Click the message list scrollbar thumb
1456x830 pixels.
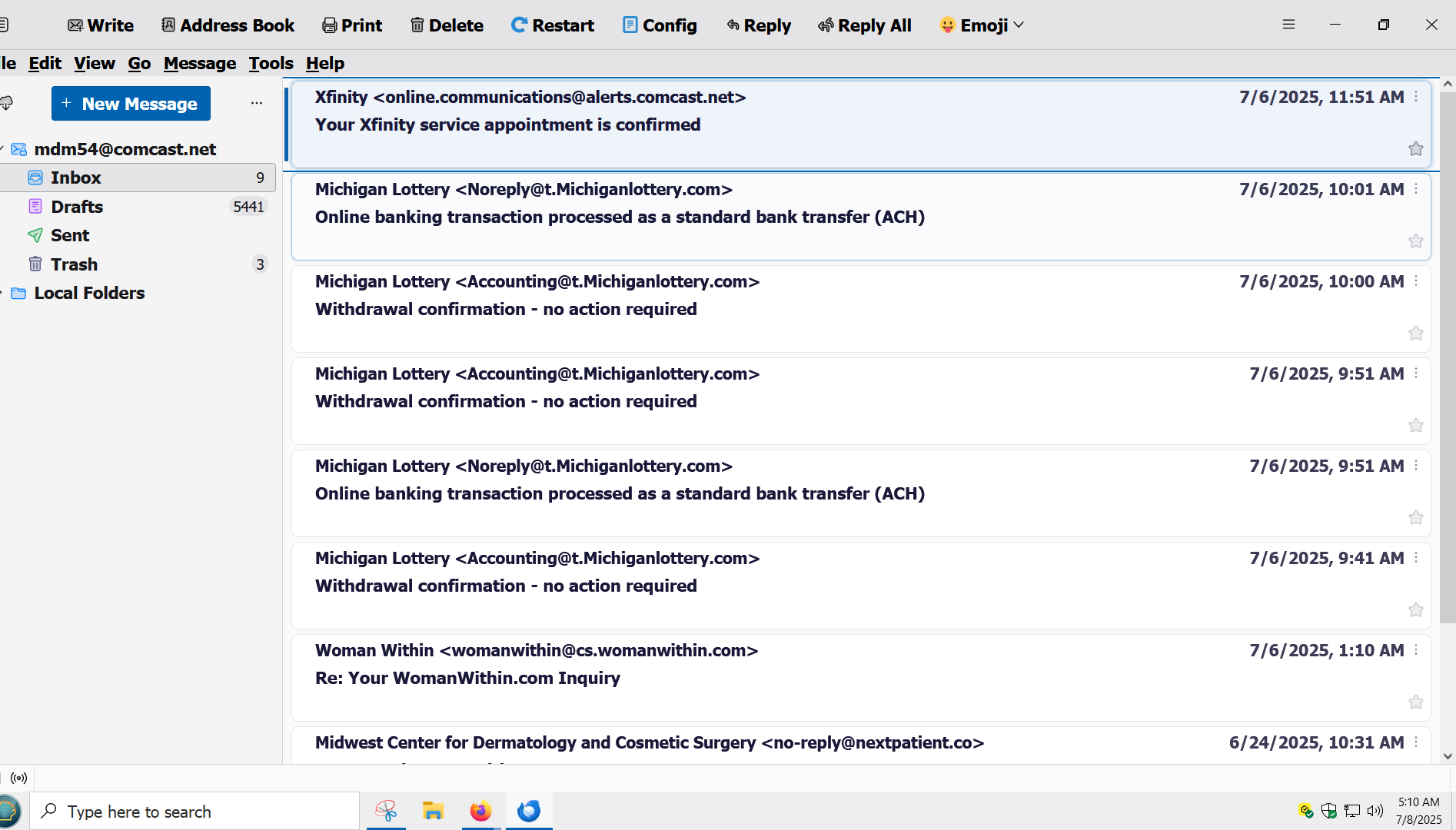pos(1448,357)
